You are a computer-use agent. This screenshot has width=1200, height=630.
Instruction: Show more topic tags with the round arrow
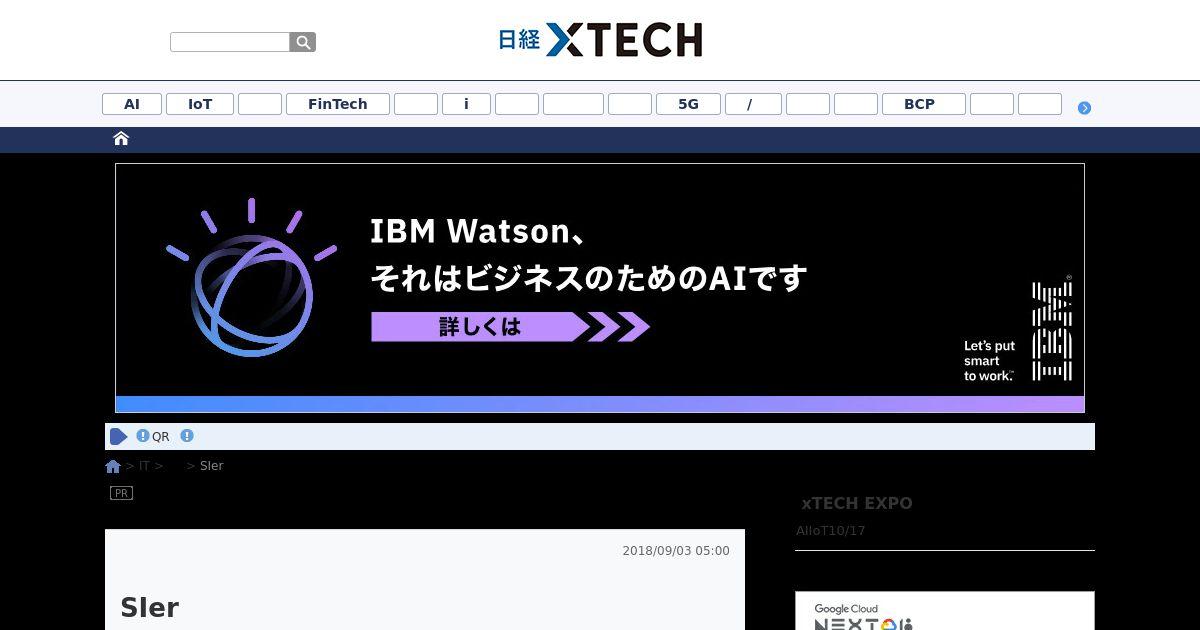point(1084,108)
